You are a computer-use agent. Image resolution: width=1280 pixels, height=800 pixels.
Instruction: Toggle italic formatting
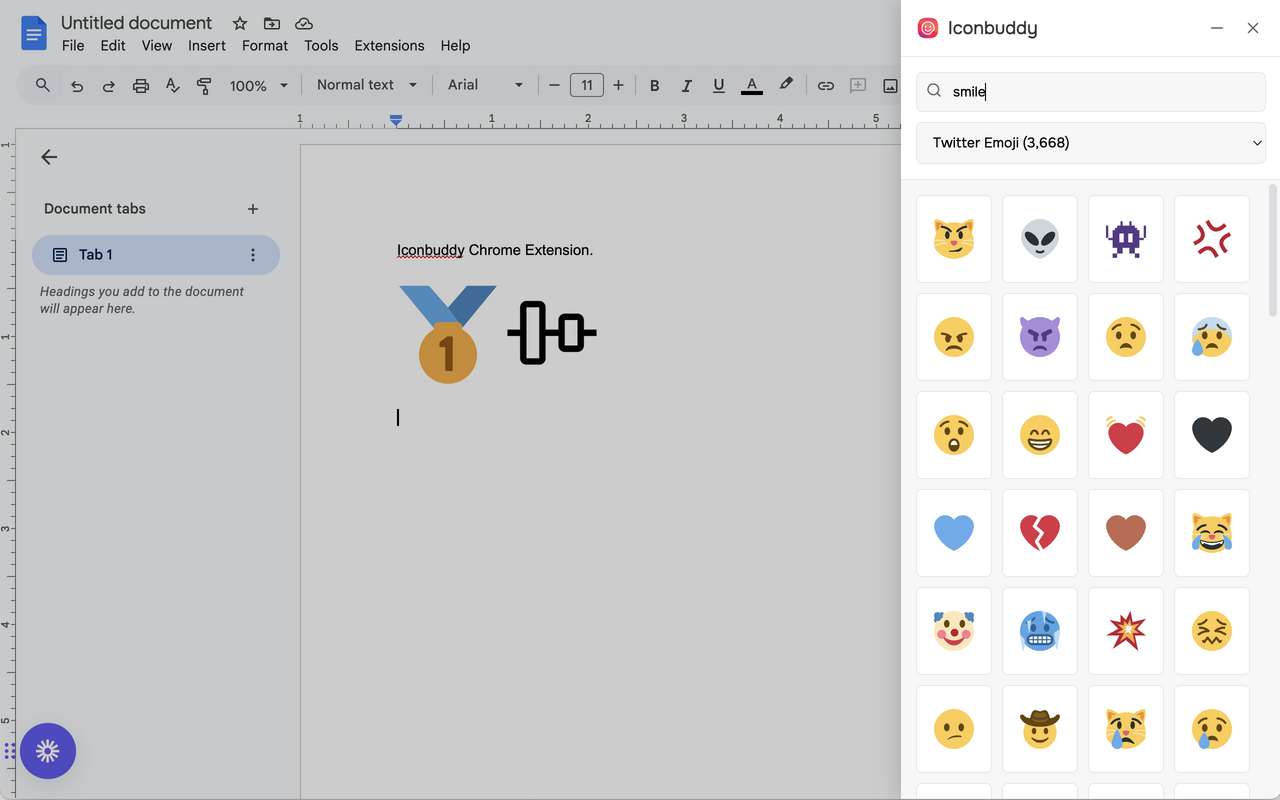[686, 85]
